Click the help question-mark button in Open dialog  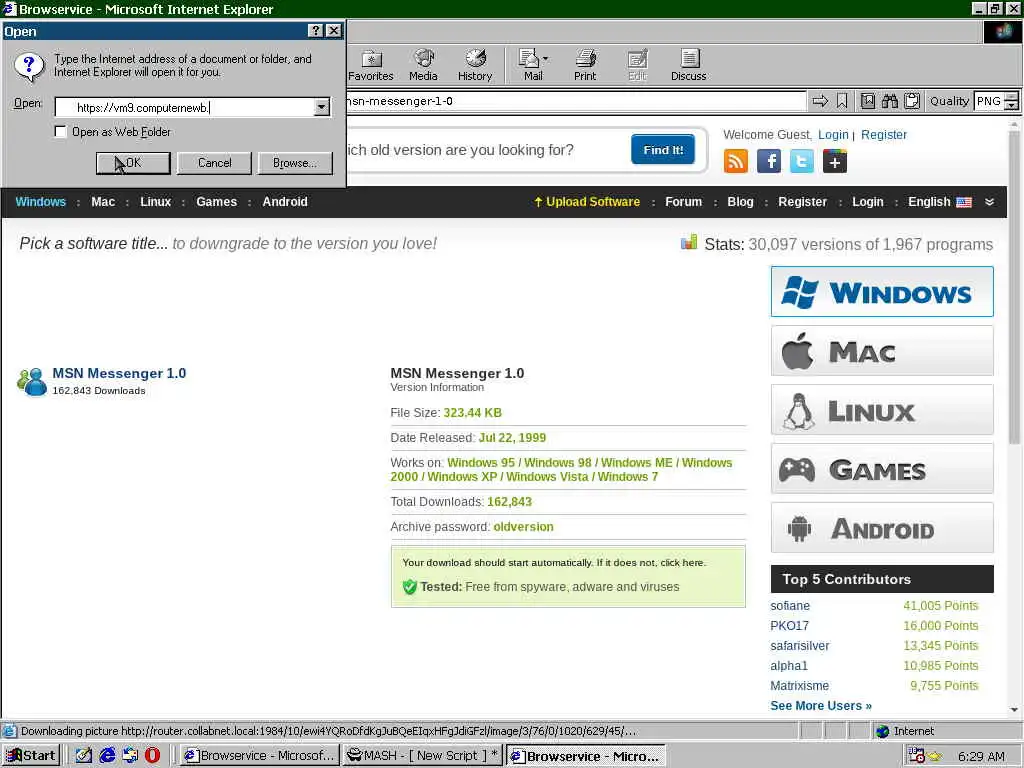(315, 31)
